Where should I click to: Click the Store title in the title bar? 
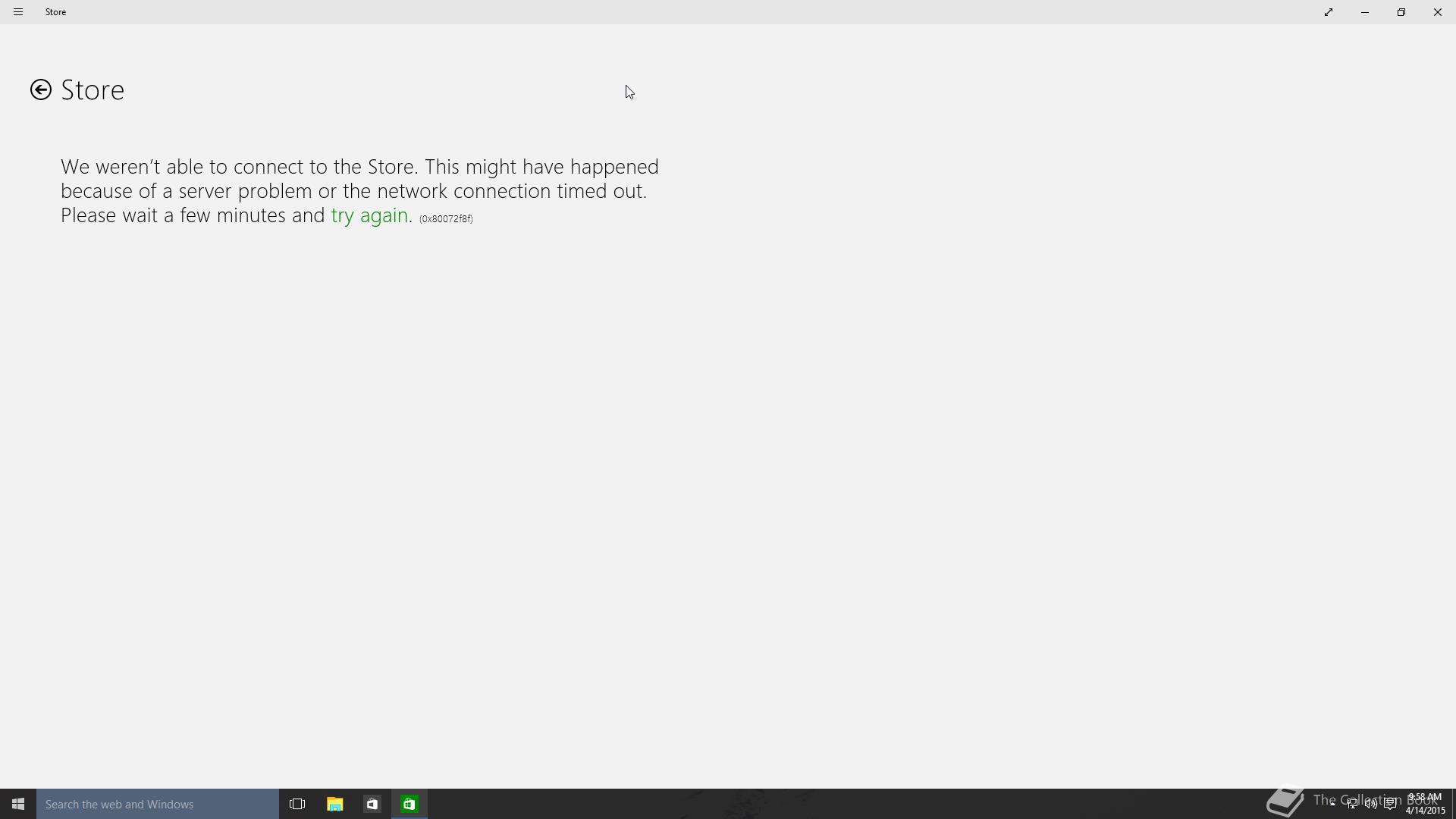pos(55,12)
